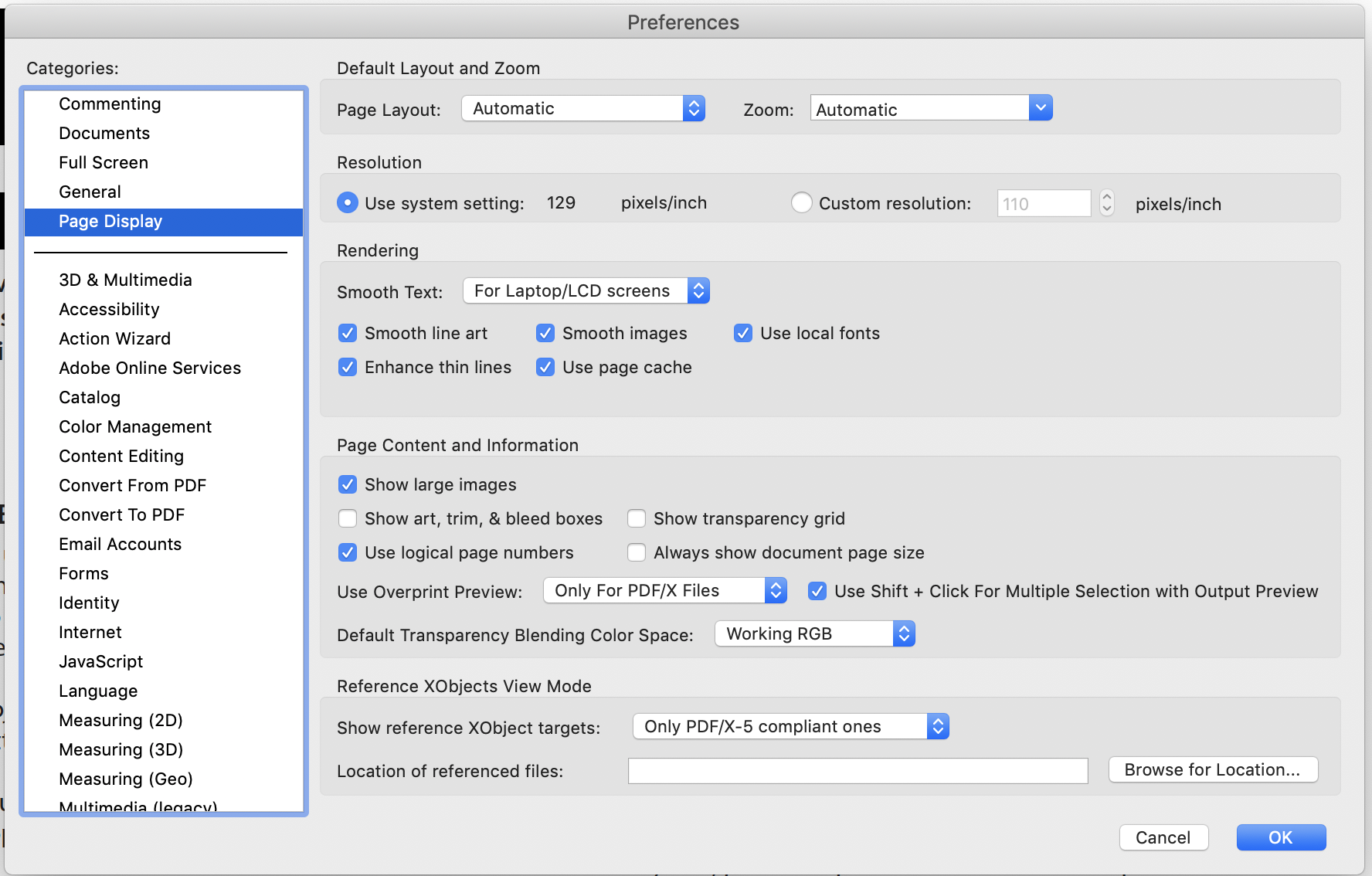Viewport: 1372px width, 876px height.
Task: Select the Use system setting radio button
Action: click(x=347, y=202)
